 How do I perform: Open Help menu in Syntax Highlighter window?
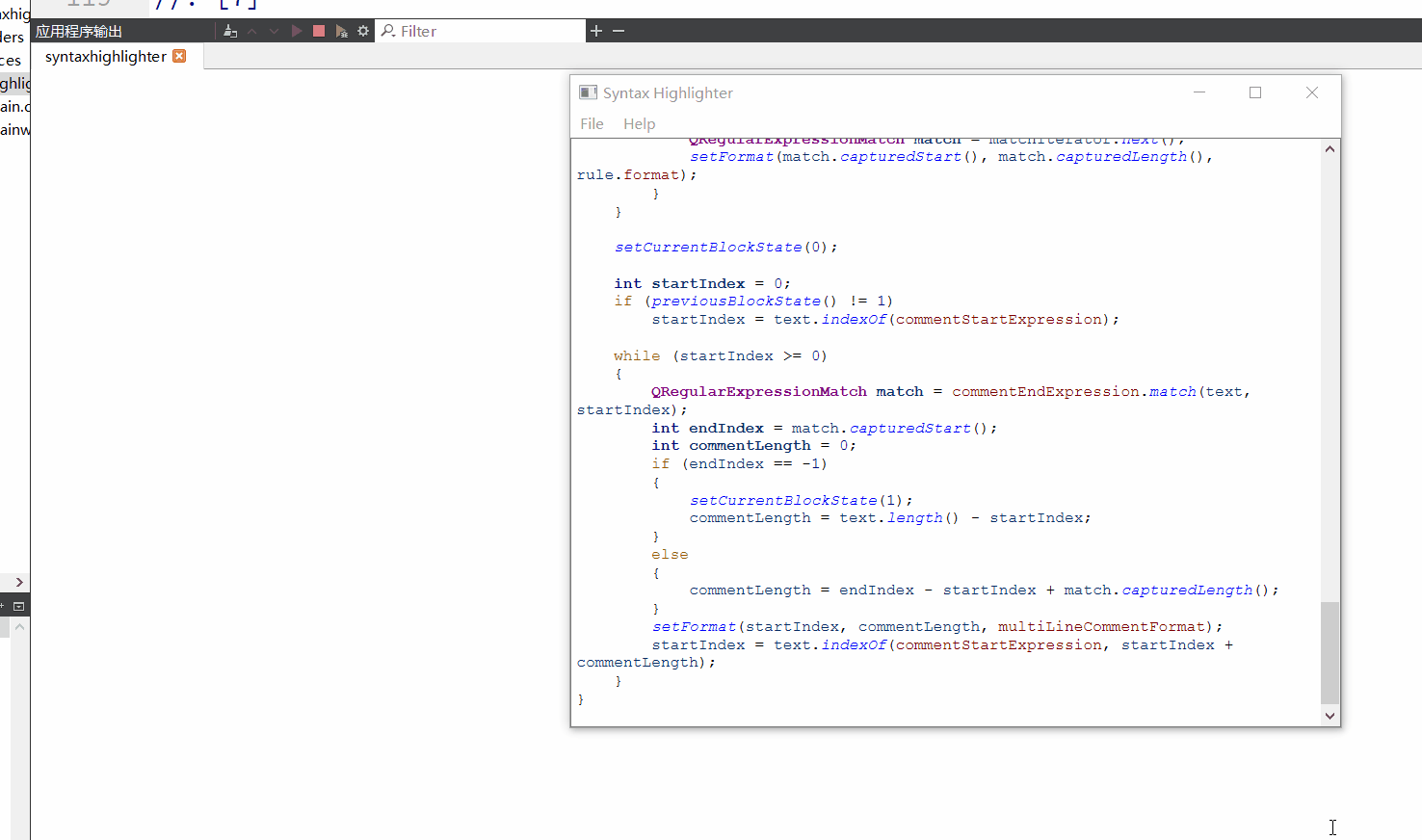639,123
